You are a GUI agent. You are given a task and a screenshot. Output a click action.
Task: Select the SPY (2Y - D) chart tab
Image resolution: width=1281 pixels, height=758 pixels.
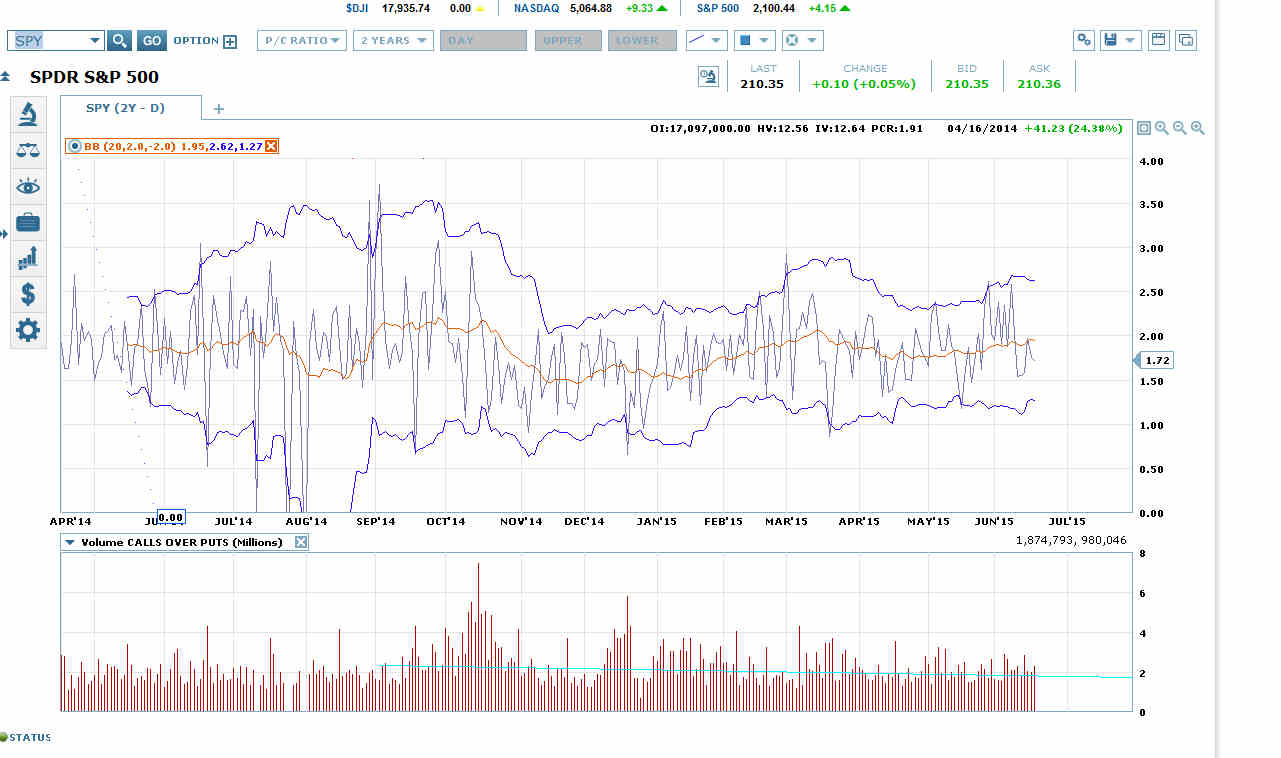tap(131, 108)
